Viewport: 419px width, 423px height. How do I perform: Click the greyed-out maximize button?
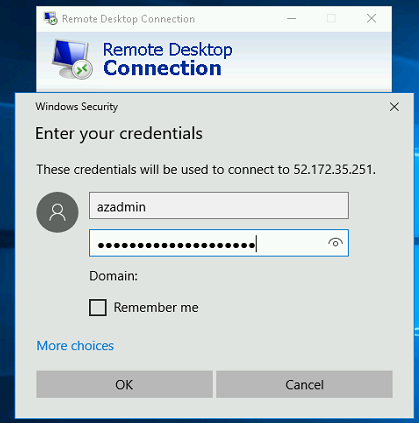[x=331, y=18]
